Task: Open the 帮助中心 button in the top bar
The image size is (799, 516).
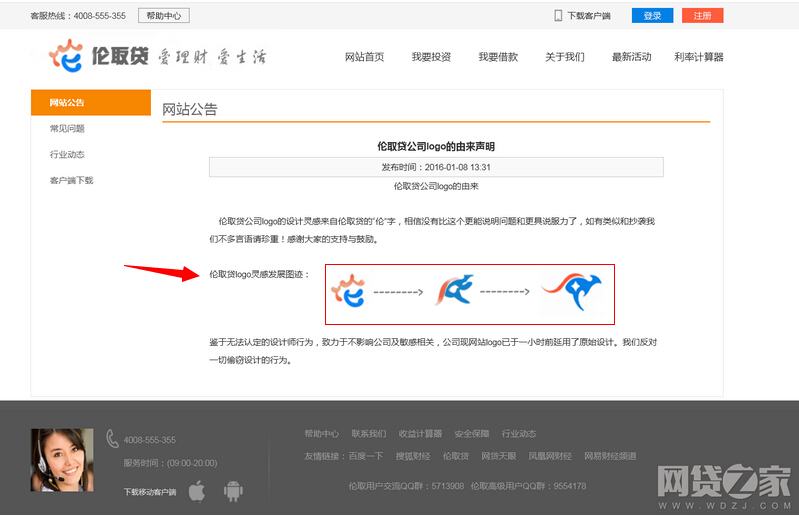Action: [164, 16]
